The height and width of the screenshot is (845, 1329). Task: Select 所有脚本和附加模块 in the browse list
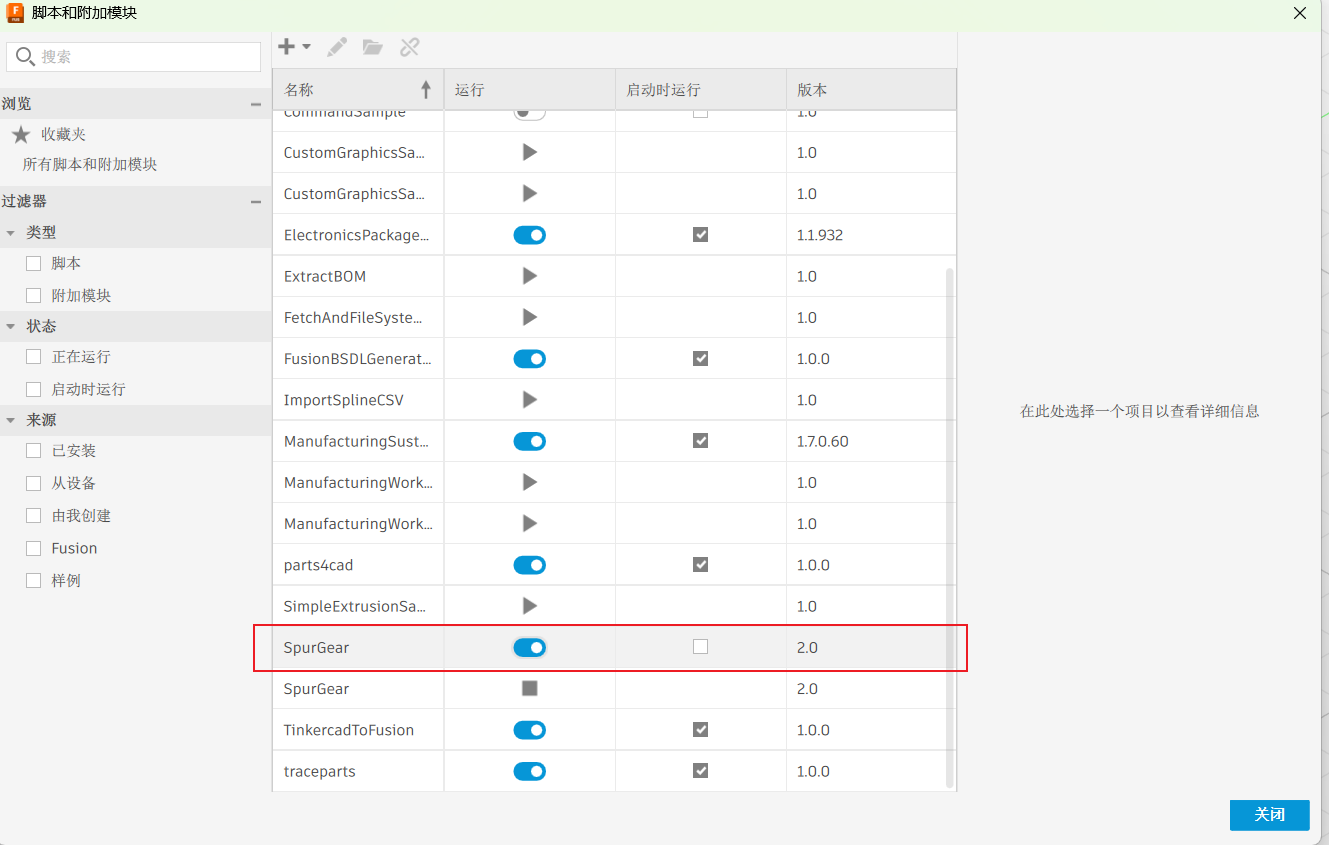click(x=90, y=164)
